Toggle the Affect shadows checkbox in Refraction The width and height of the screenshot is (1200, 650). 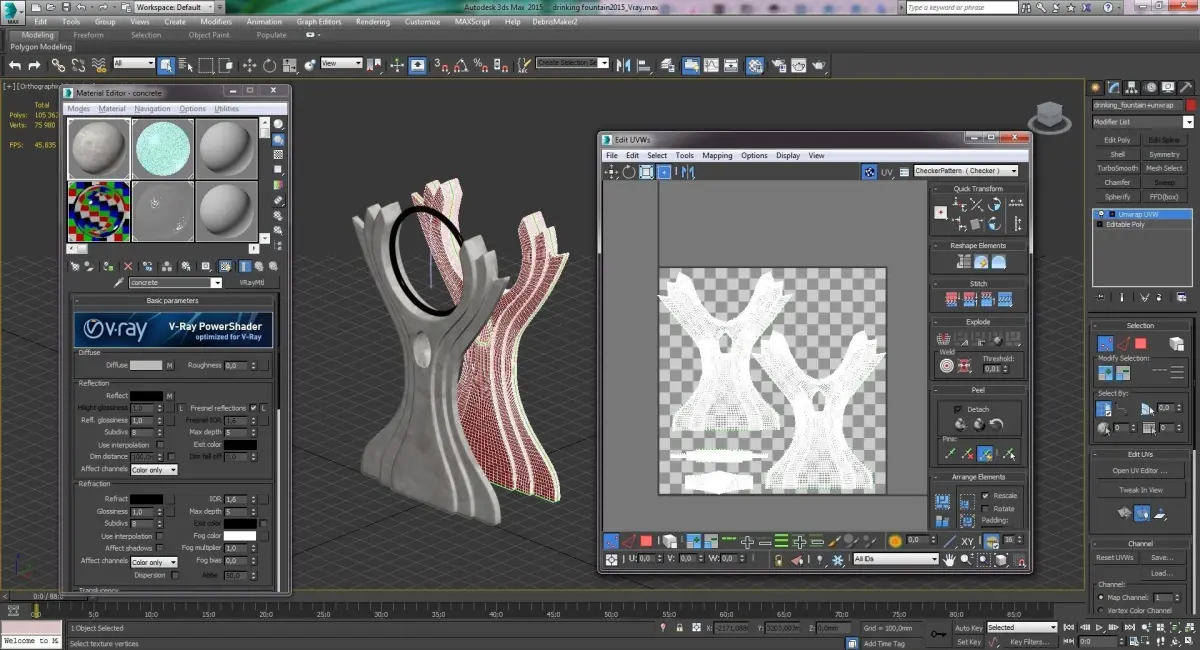(x=158, y=548)
